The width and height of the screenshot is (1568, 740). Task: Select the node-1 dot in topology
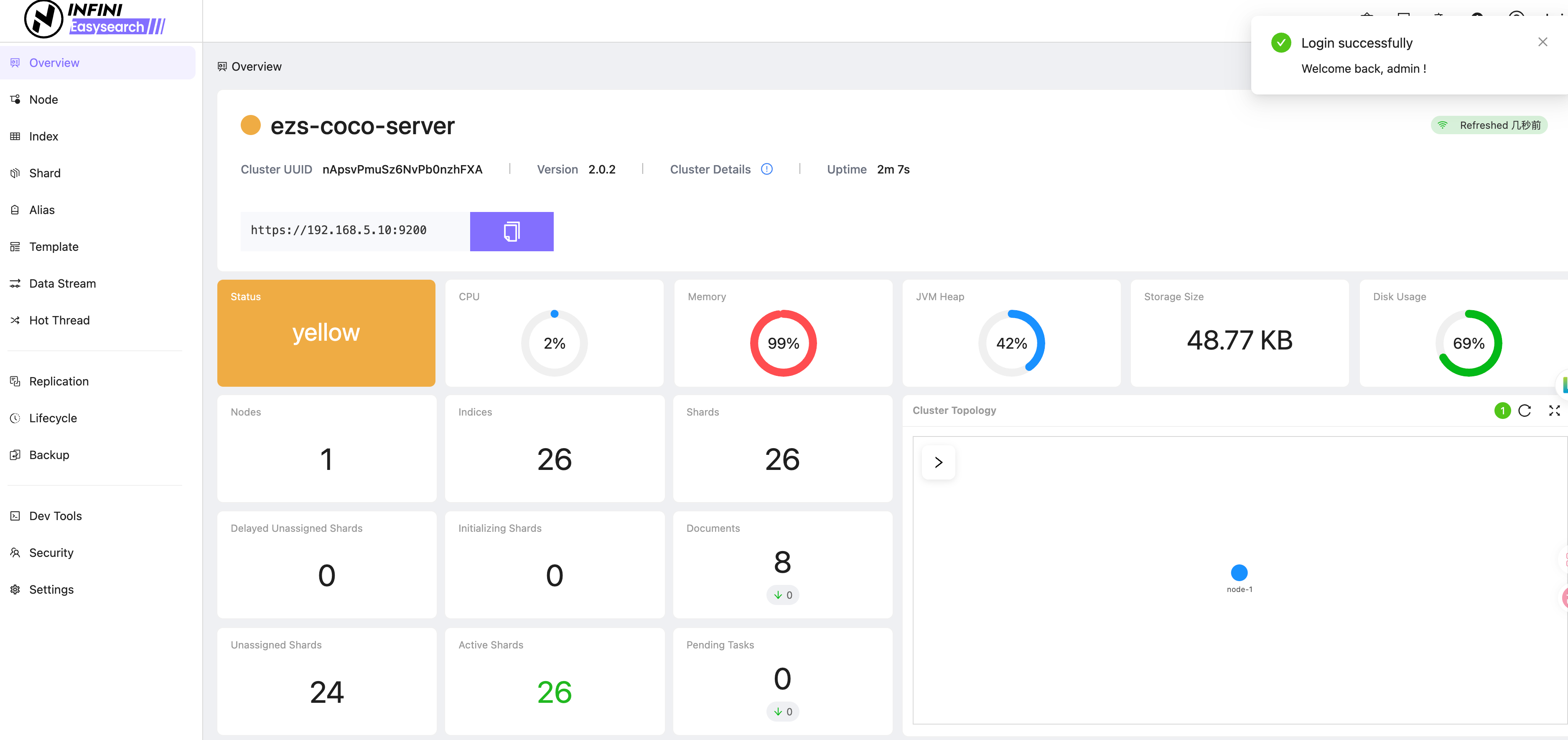pos(1239,572)
